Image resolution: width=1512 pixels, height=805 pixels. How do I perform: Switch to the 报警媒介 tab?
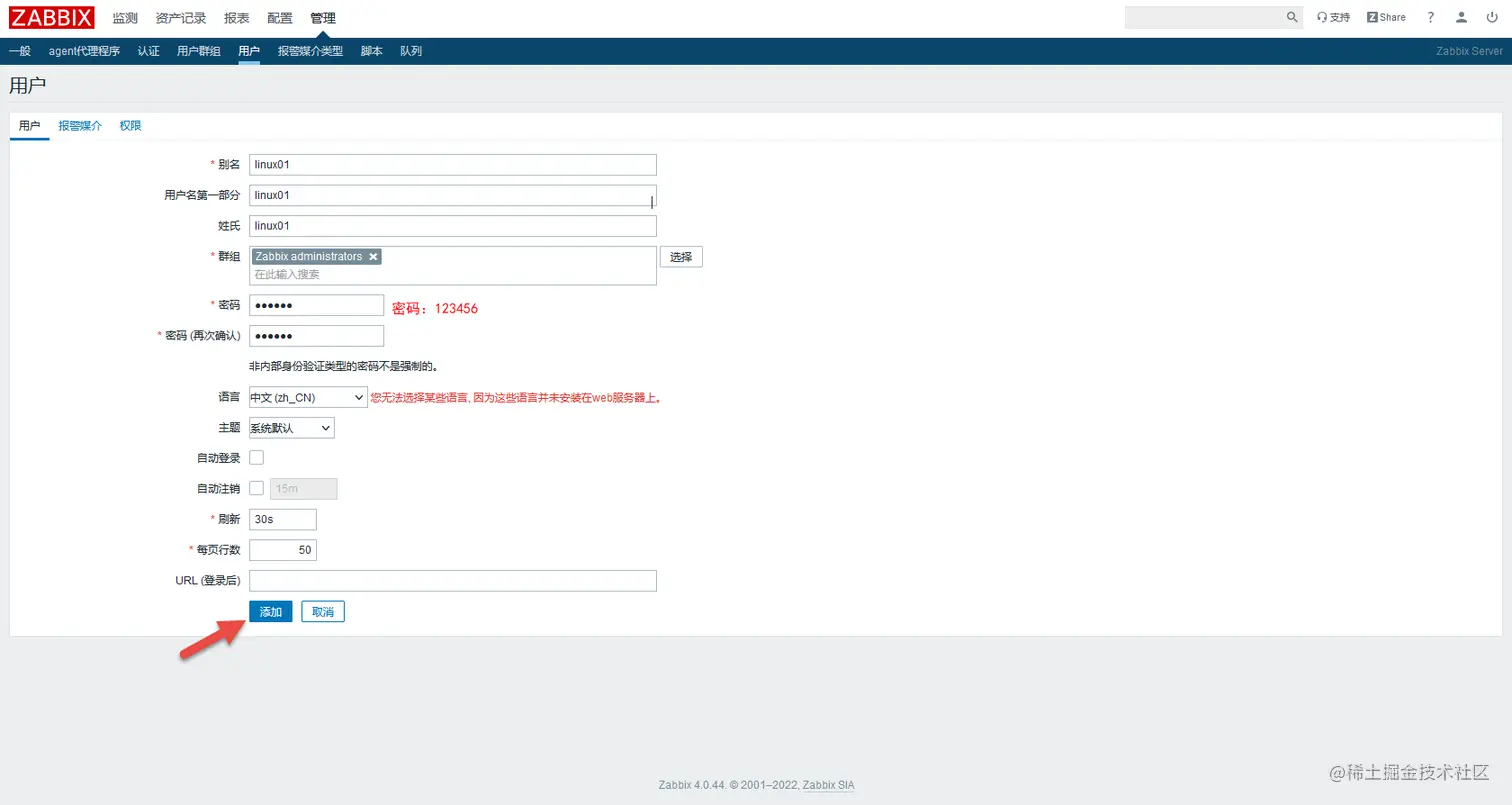pos(80,126)
